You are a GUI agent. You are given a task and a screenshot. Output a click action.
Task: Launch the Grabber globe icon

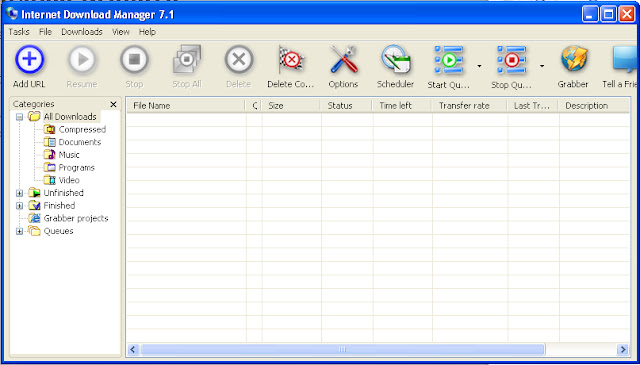coord(573,60)
